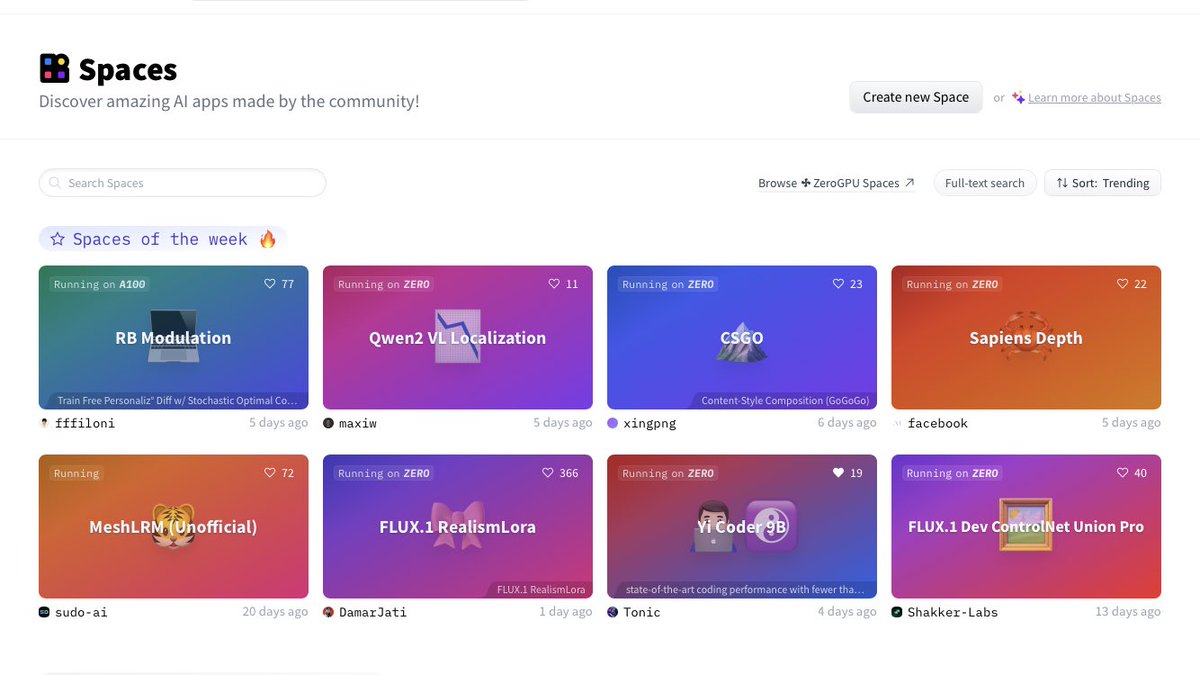Viewport: 1200px width, 675px height.
Task: Click the 4 days ago timestamp
Action: coord(847,612)
